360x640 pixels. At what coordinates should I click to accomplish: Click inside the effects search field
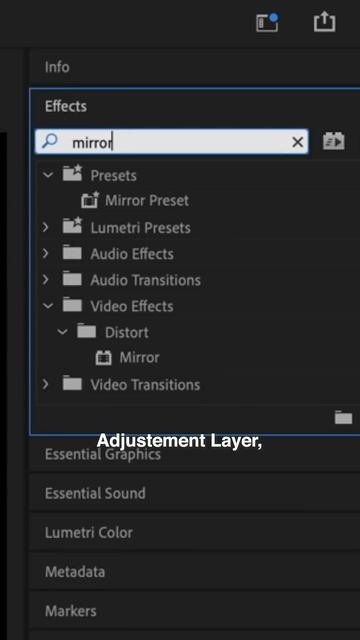[x=171, y=142]
